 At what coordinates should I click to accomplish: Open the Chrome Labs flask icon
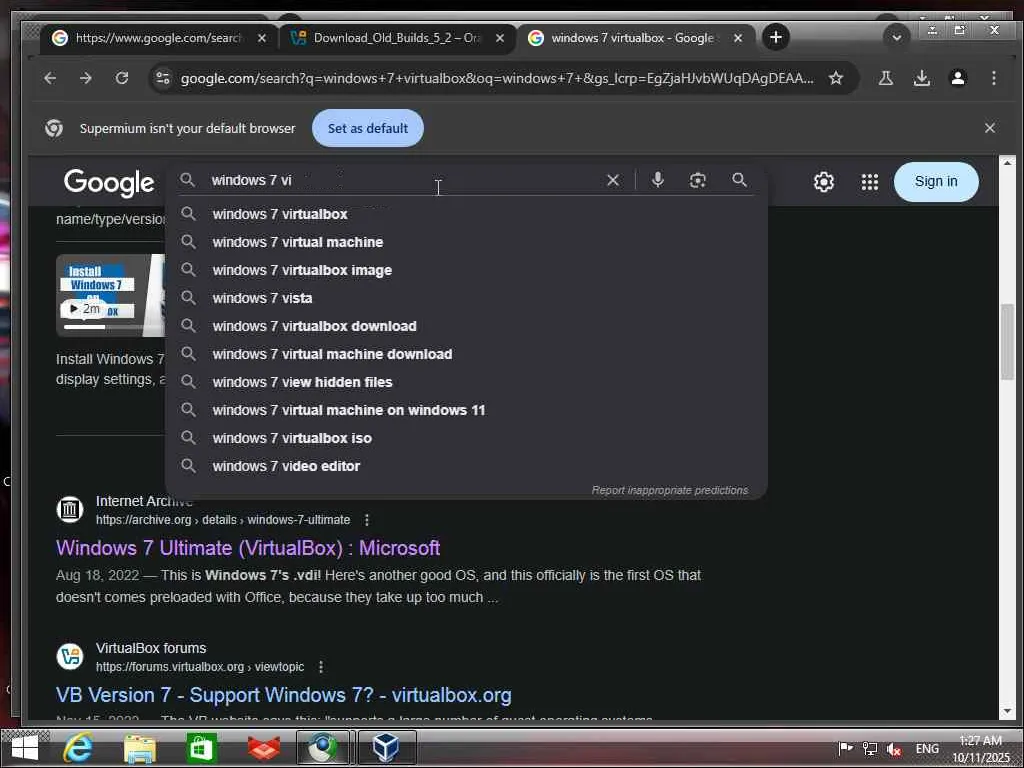click(886, 78)
